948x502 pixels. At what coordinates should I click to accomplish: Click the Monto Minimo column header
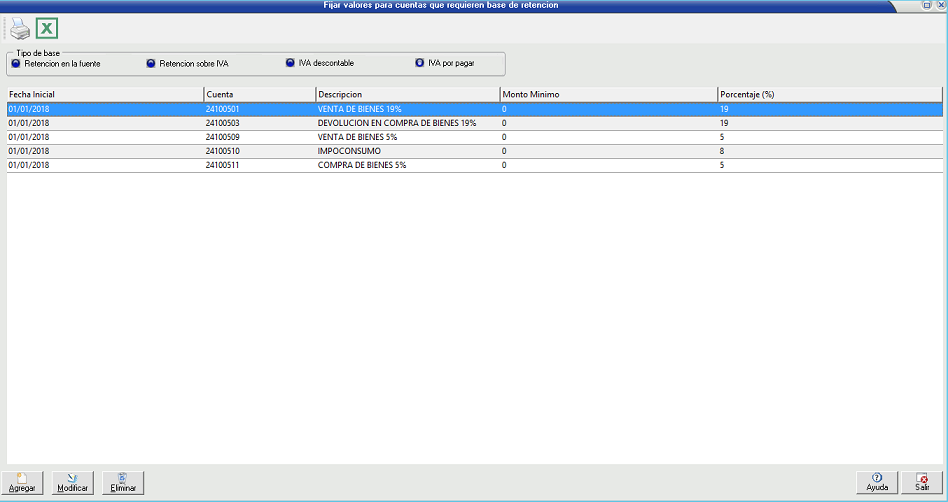click(x=607, y=94)
